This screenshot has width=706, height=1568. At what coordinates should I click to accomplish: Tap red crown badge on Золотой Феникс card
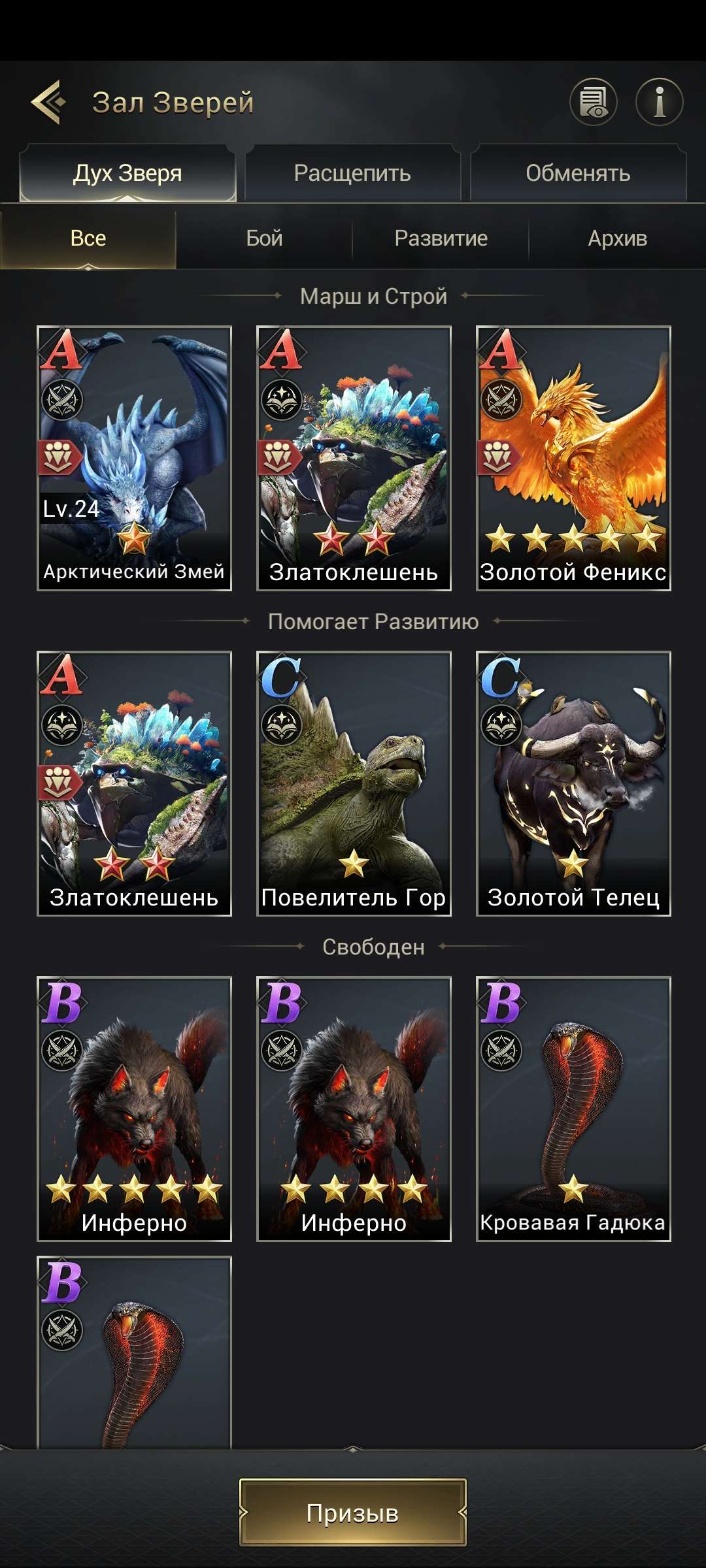pos(501,457)
